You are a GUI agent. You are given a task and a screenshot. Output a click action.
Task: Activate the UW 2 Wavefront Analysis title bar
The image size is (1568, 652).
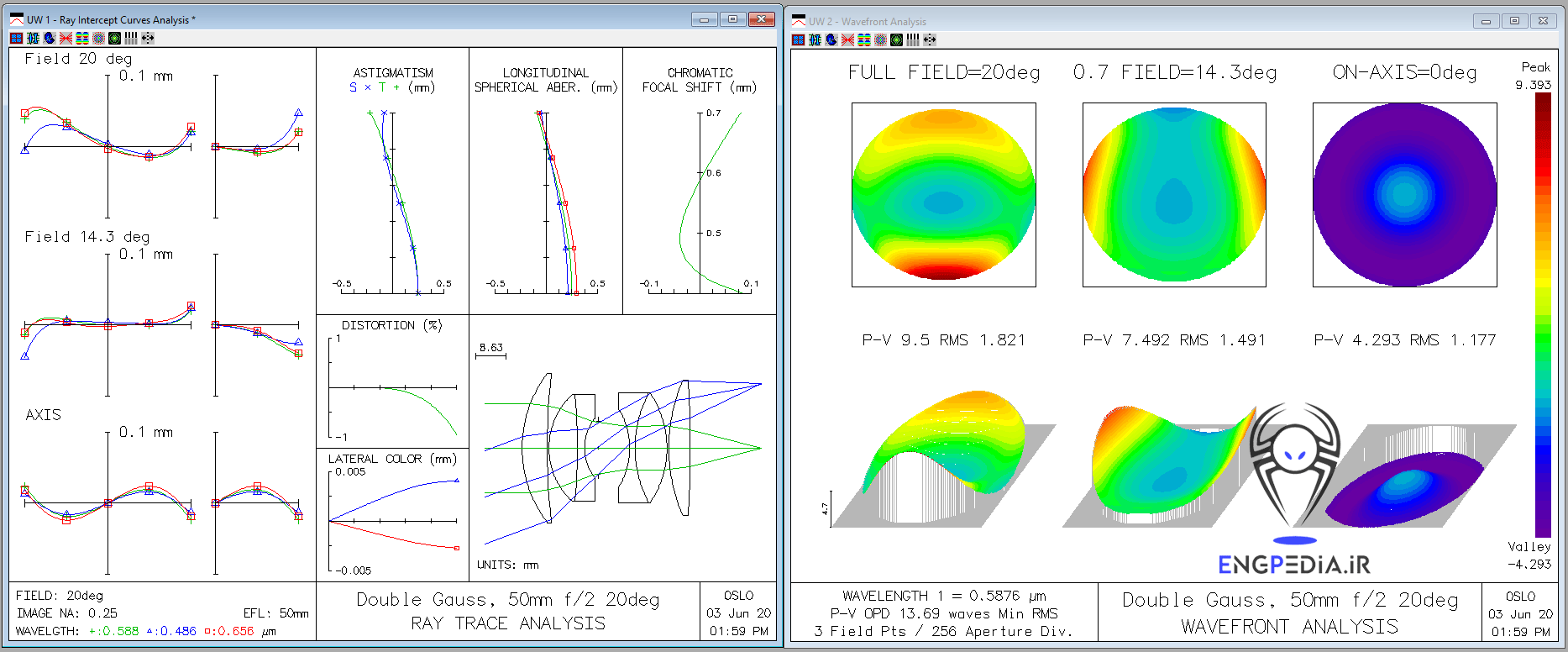(1092, 21)
